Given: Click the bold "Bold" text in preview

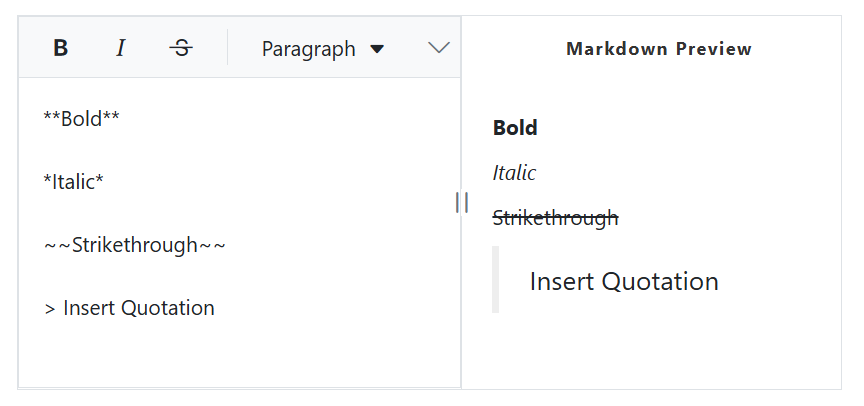Looking at the screenshot, I should click(515, 128).
